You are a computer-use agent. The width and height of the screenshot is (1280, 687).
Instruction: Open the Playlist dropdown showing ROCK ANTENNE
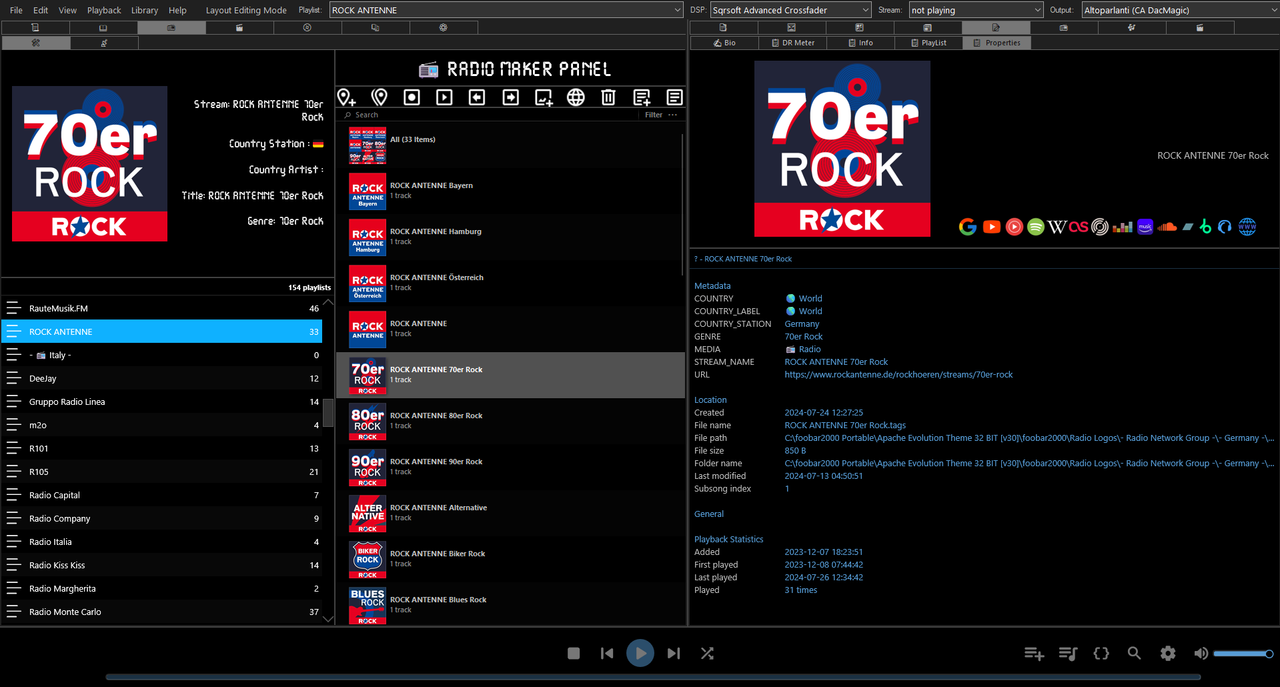(506, 10)
